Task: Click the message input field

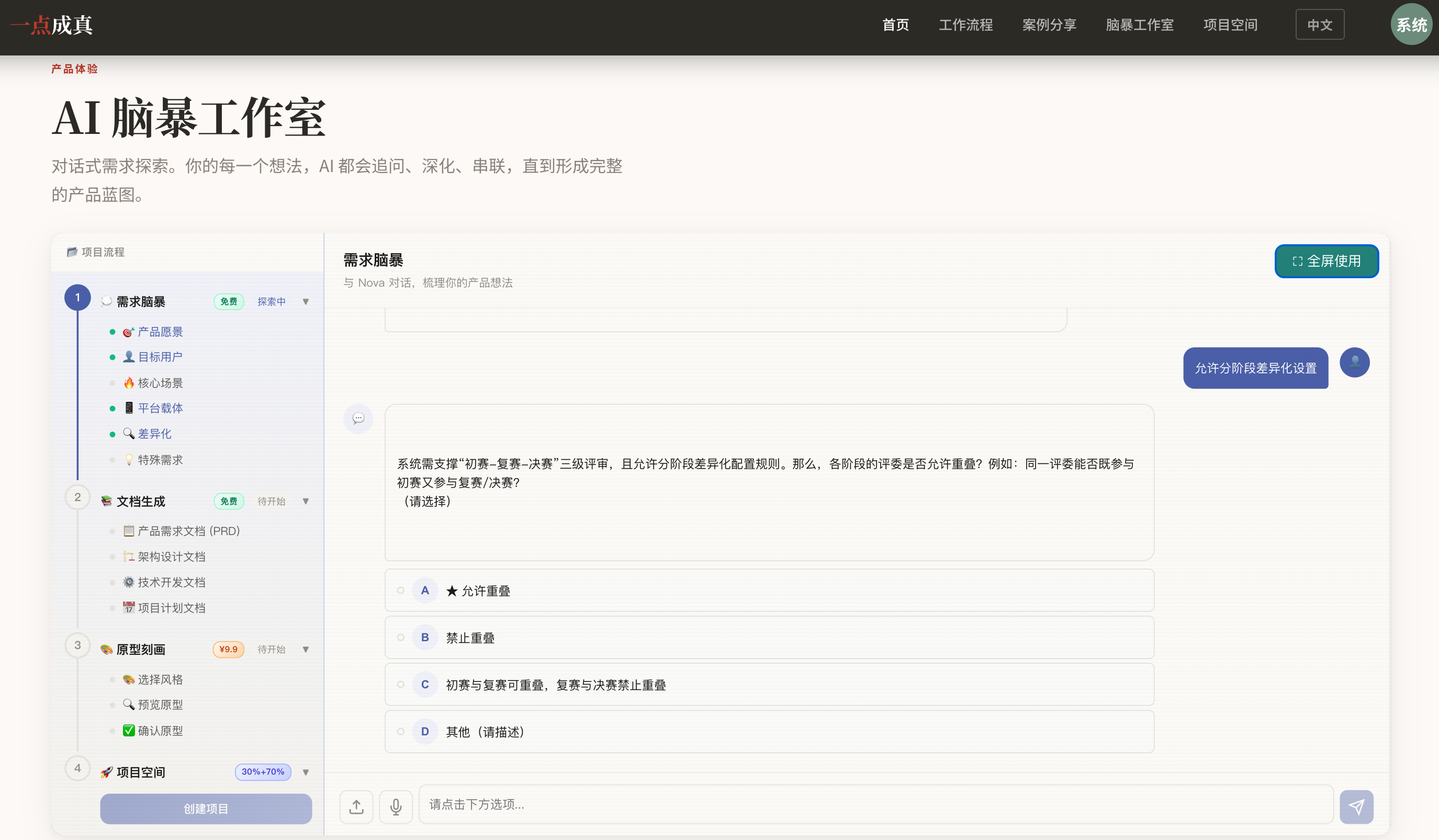Action: pos(876,804)
